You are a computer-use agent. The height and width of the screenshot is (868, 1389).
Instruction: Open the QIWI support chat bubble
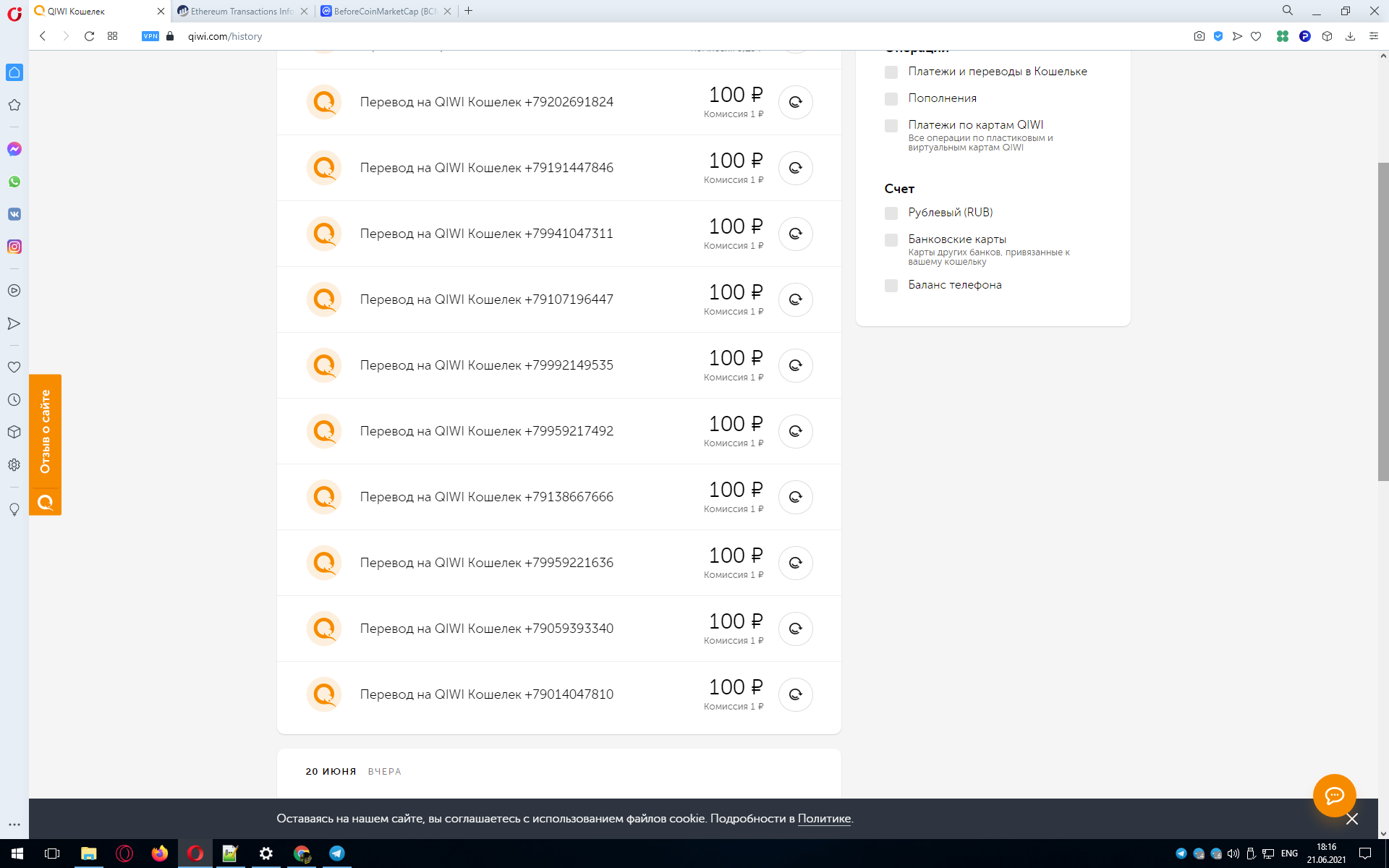1334,796
